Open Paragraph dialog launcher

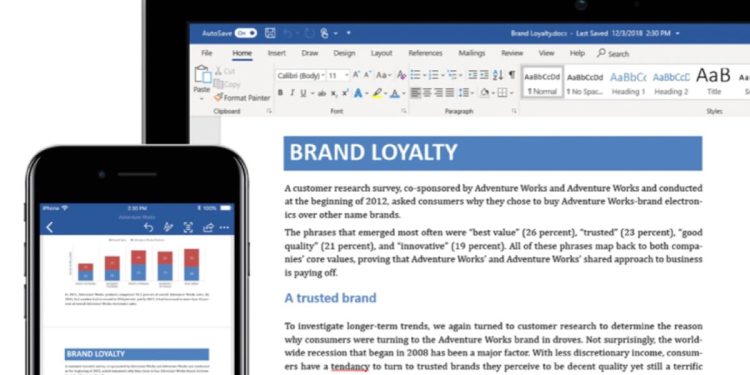514,111
